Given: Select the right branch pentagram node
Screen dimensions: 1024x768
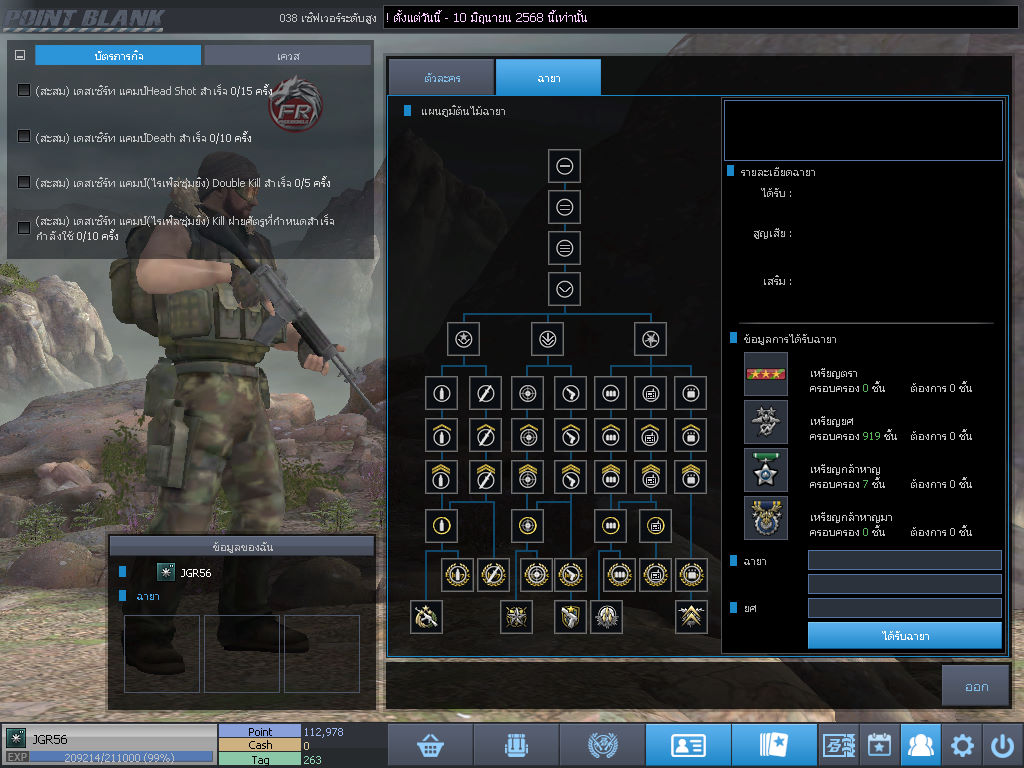Looking at the screenshot, I should coord(650,339).
